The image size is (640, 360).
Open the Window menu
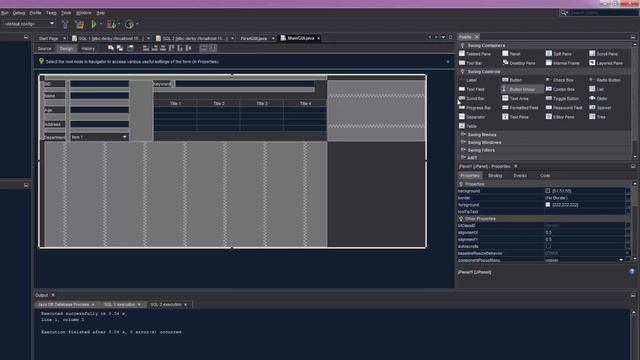tap(84, 13)
